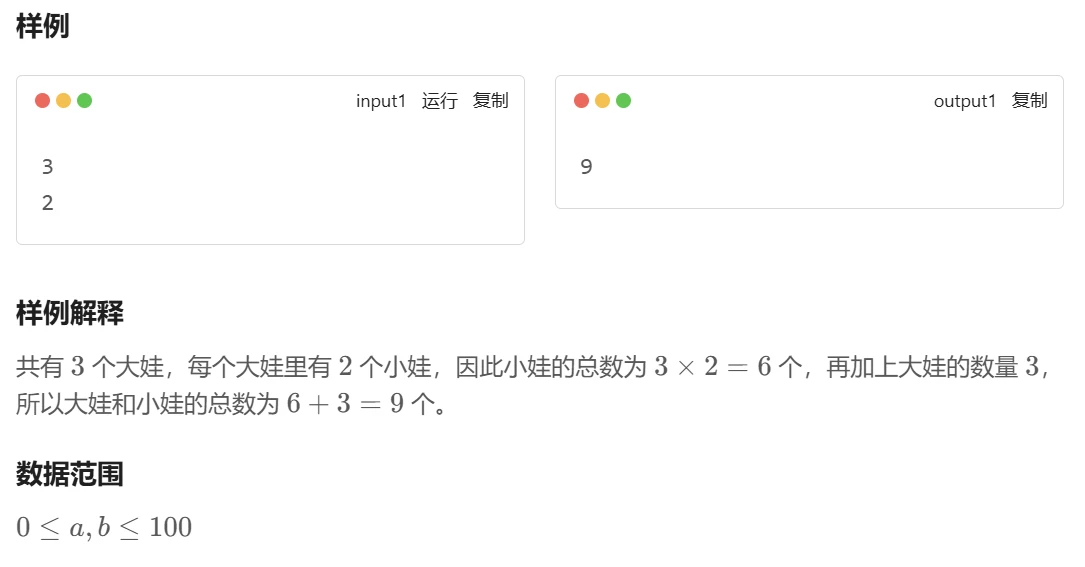Image resolution: width=1085 pixels, height=567 pixels.
Task: Copy input1 sample with 复制
Action: (x=491, y=101)
